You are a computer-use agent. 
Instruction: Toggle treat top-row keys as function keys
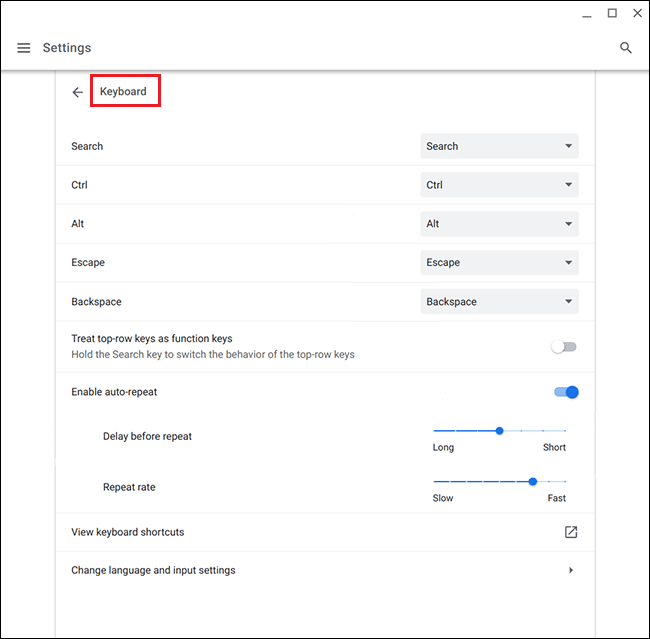click(x=564, y=347)
